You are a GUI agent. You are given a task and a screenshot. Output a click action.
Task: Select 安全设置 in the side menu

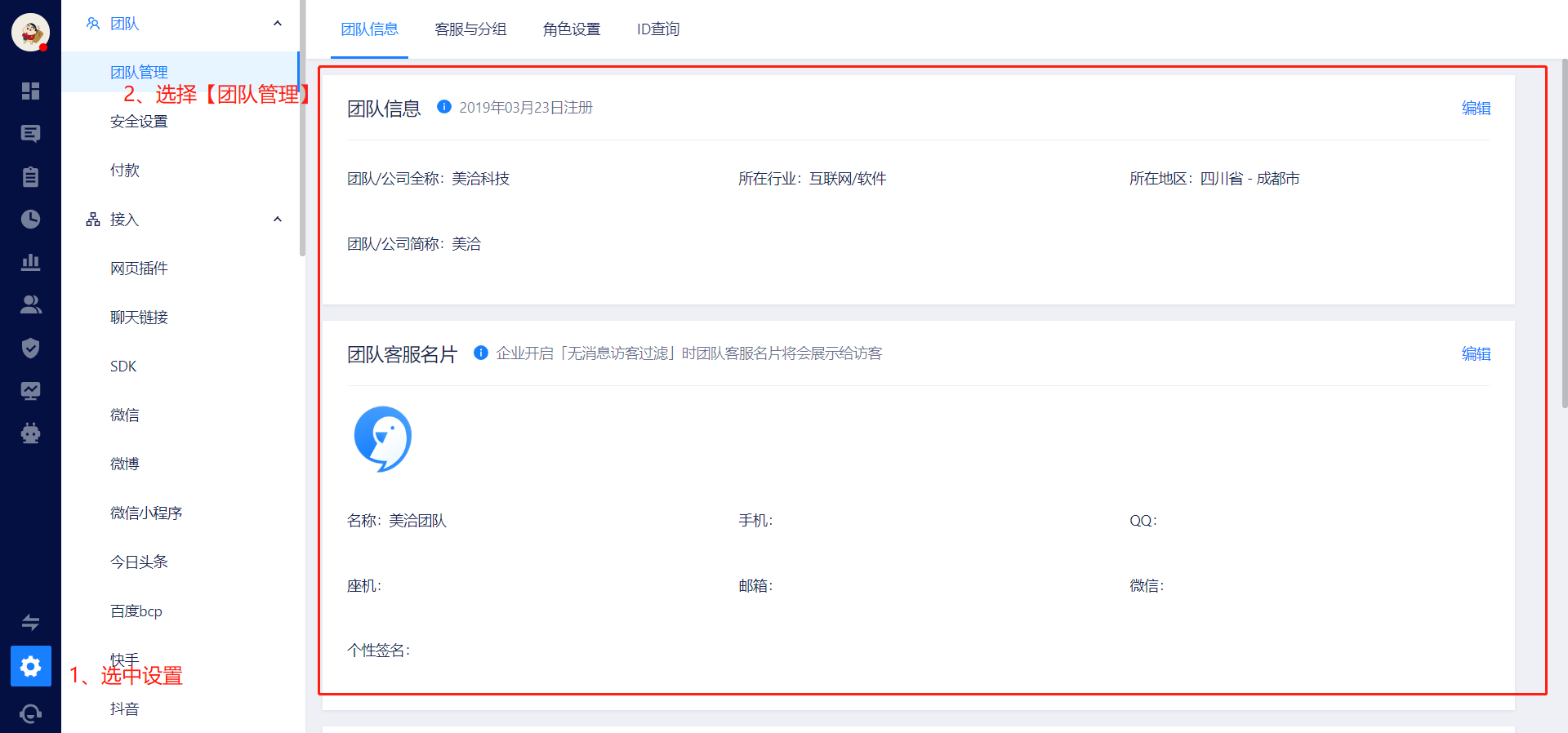(x=139, y=122)
